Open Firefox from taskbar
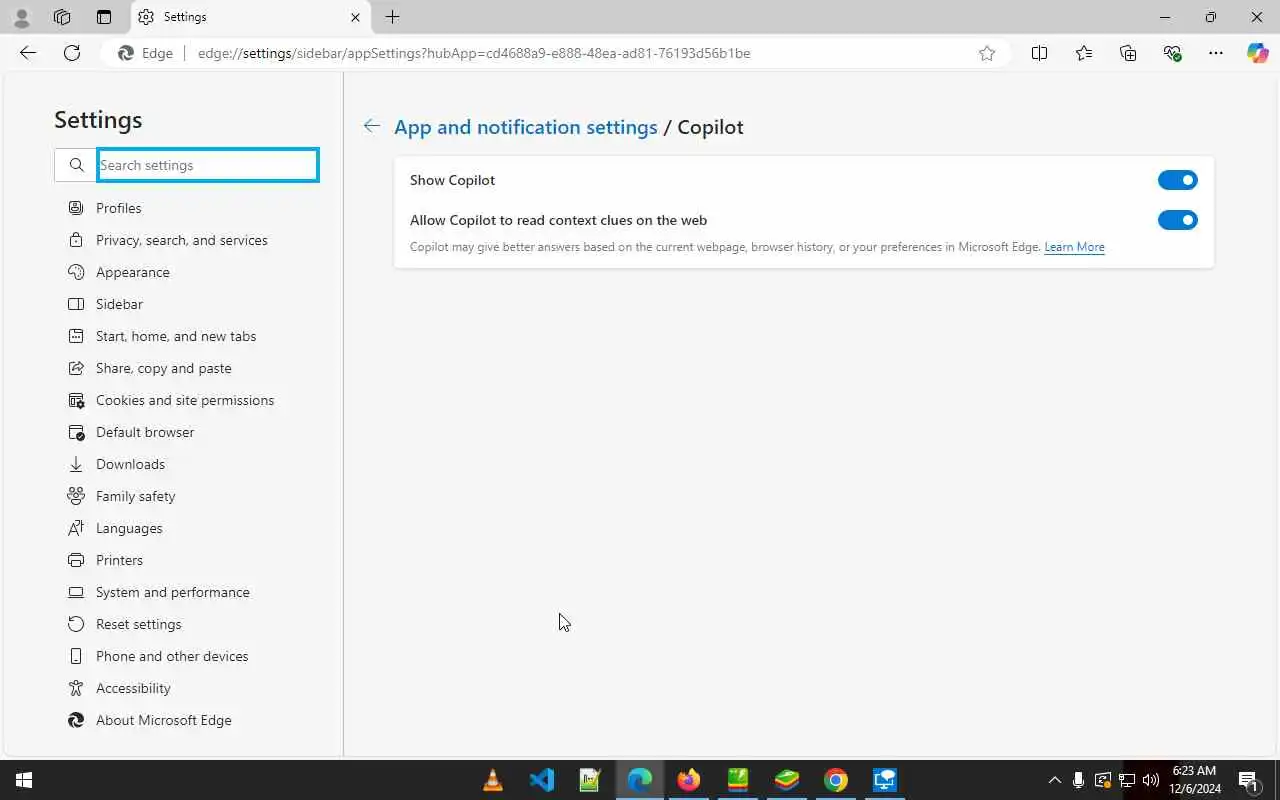1280x800 pixels. coord(689,780)
